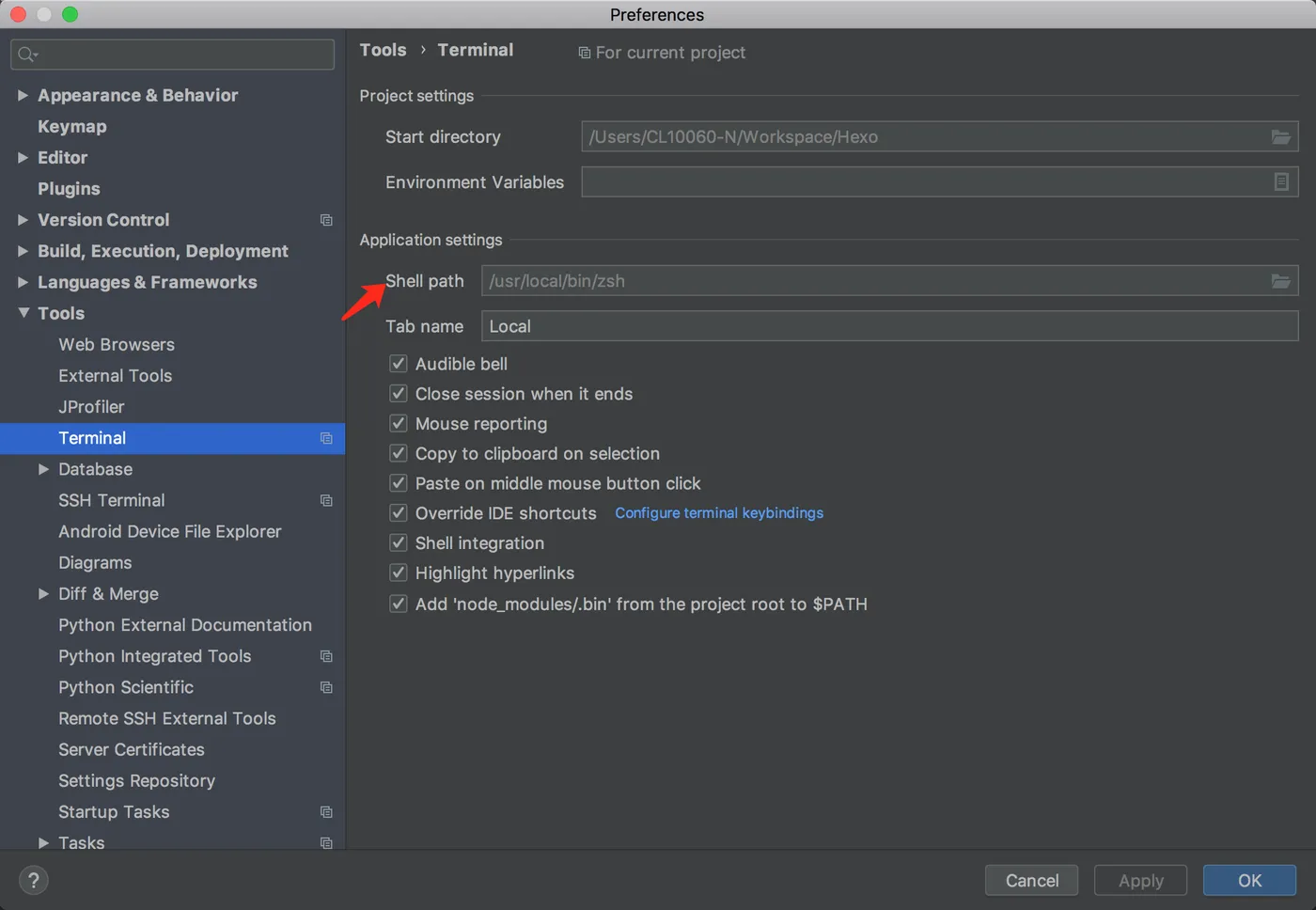Select Startup Tasks in the sidebar
The width and height of the screenshot is (1316, 910).
click(x=114, y=812)
